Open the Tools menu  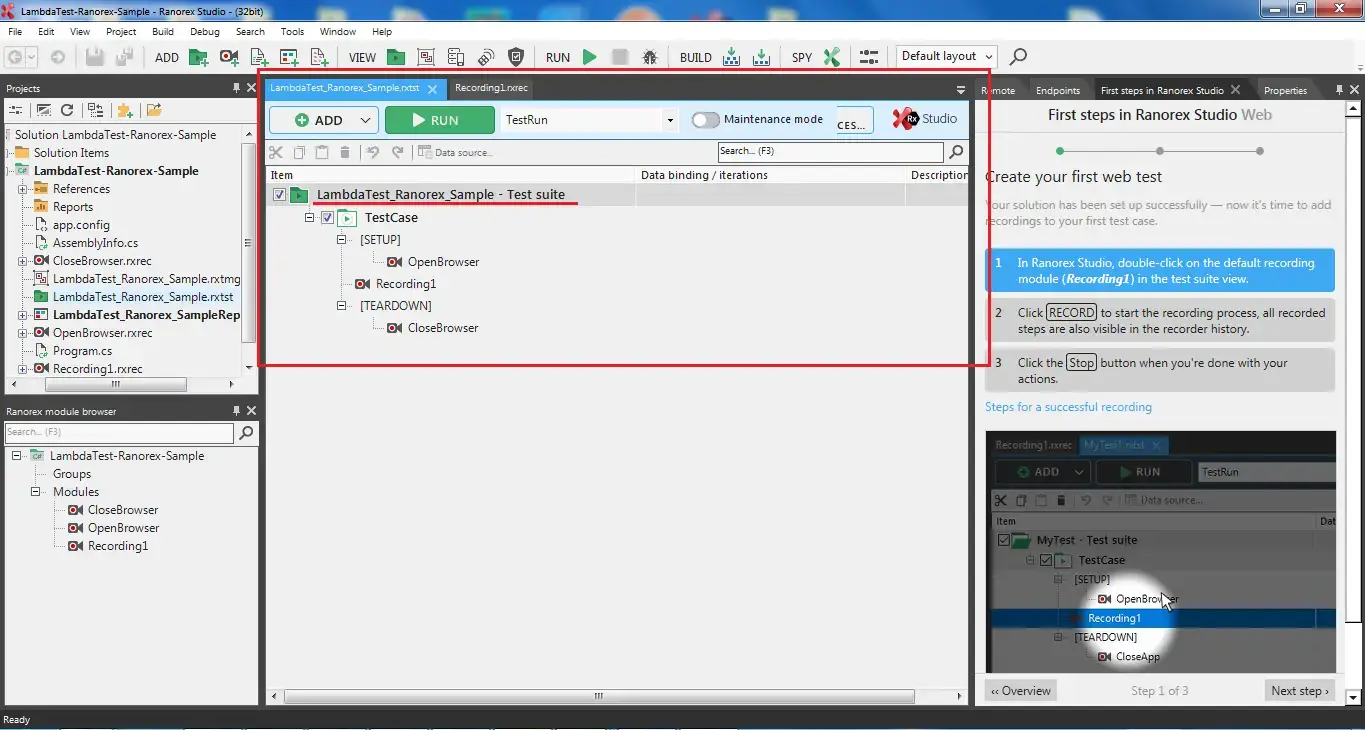click(292, 31)
